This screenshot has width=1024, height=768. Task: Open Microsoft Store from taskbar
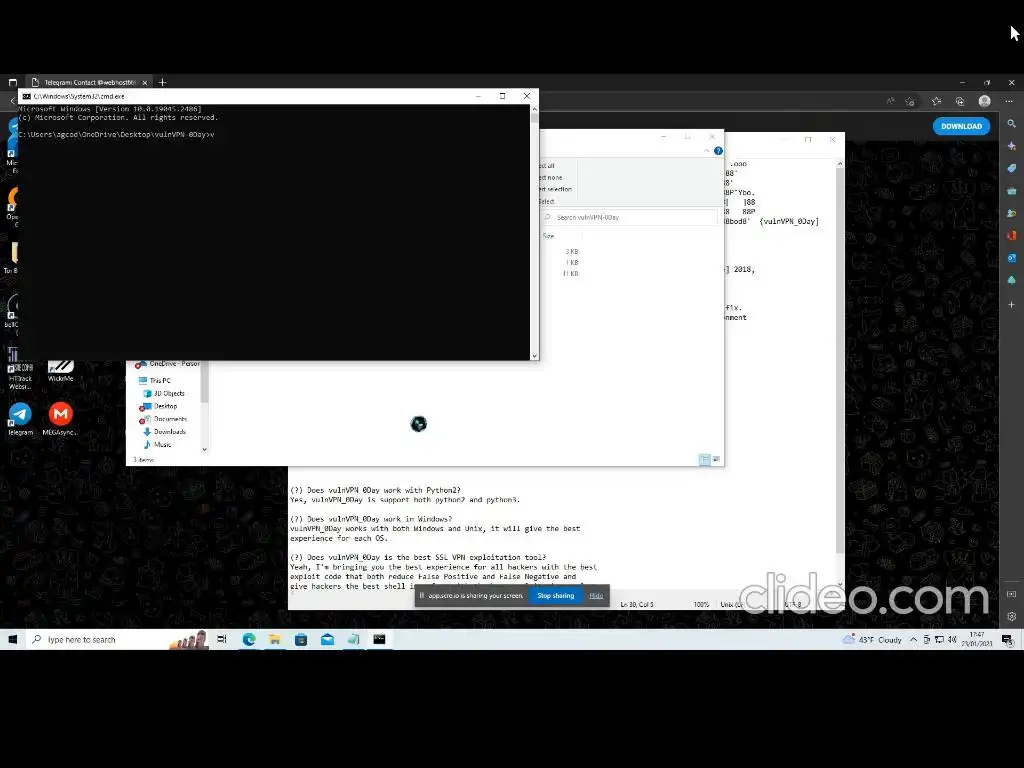[x=301, y=639]
